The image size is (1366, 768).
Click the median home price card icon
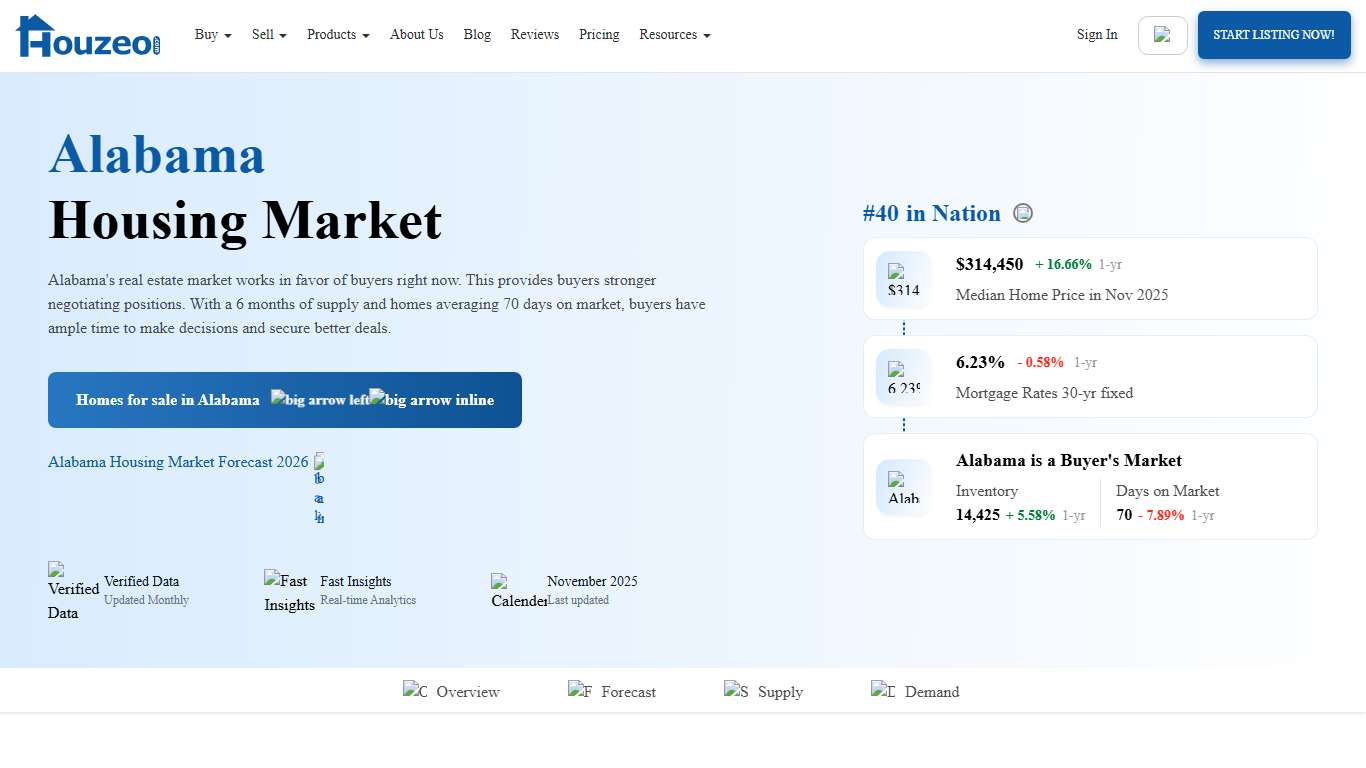(903, 279)
